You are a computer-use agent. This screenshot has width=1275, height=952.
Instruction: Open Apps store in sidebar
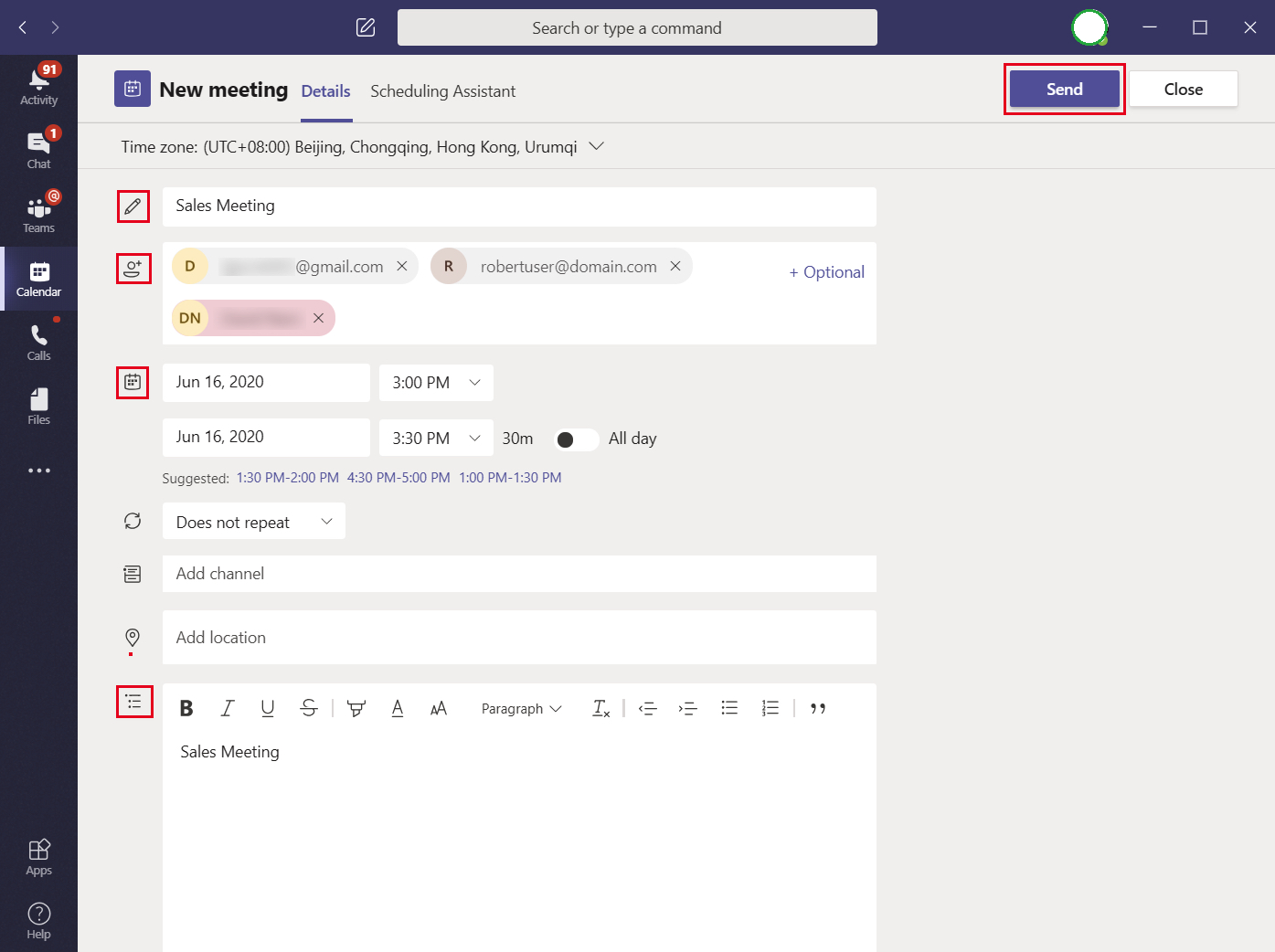[38, 857]
